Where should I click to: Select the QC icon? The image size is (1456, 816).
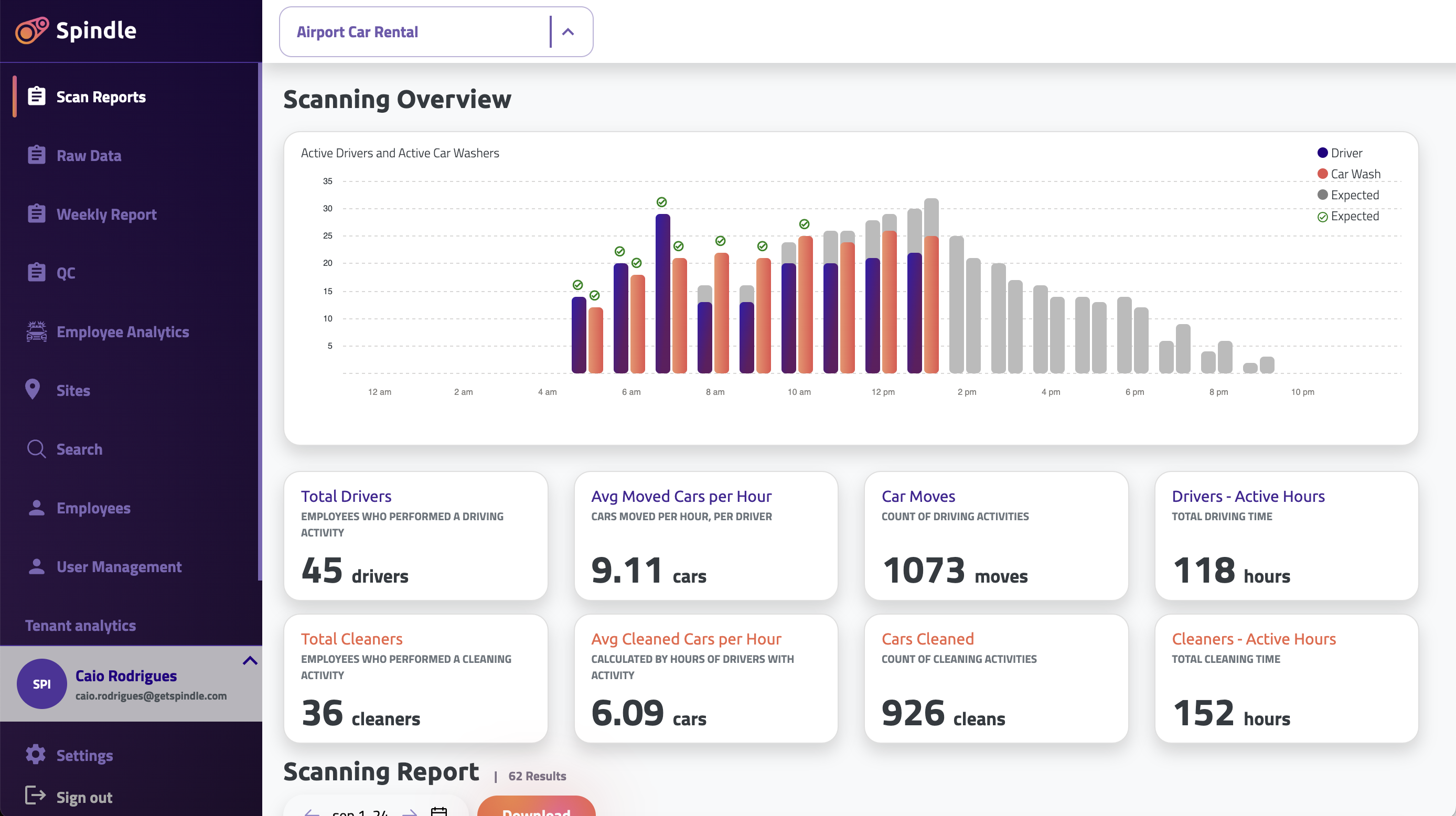tap(36, 272)
